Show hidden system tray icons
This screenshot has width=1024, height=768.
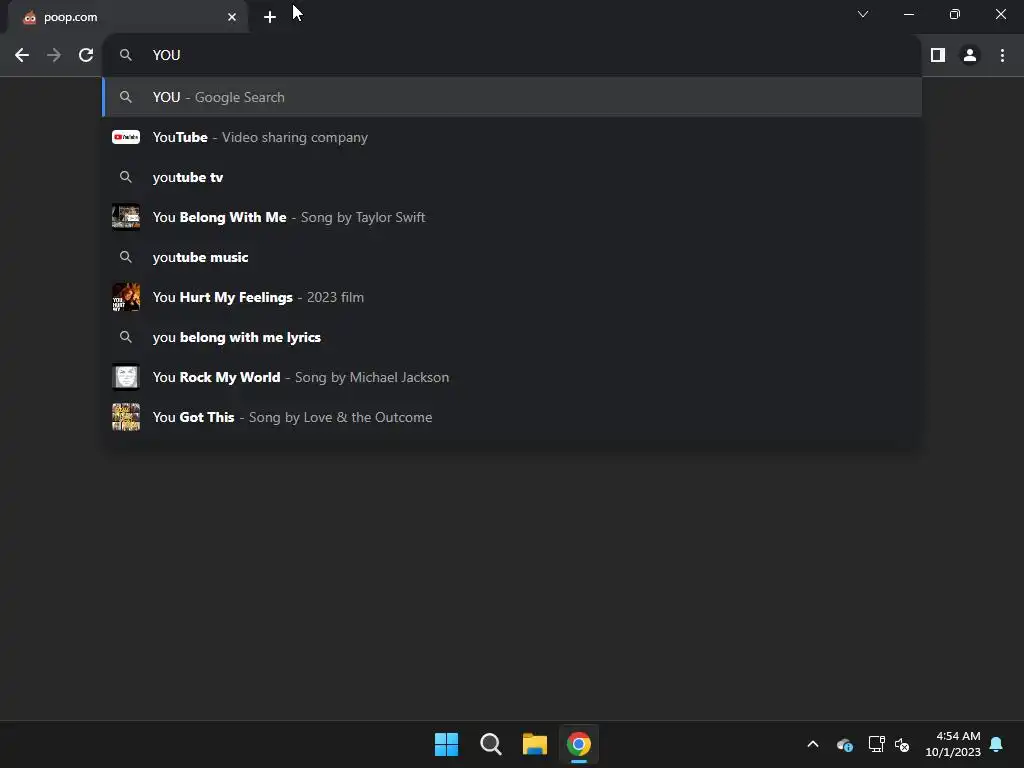[x=813, y=744]
